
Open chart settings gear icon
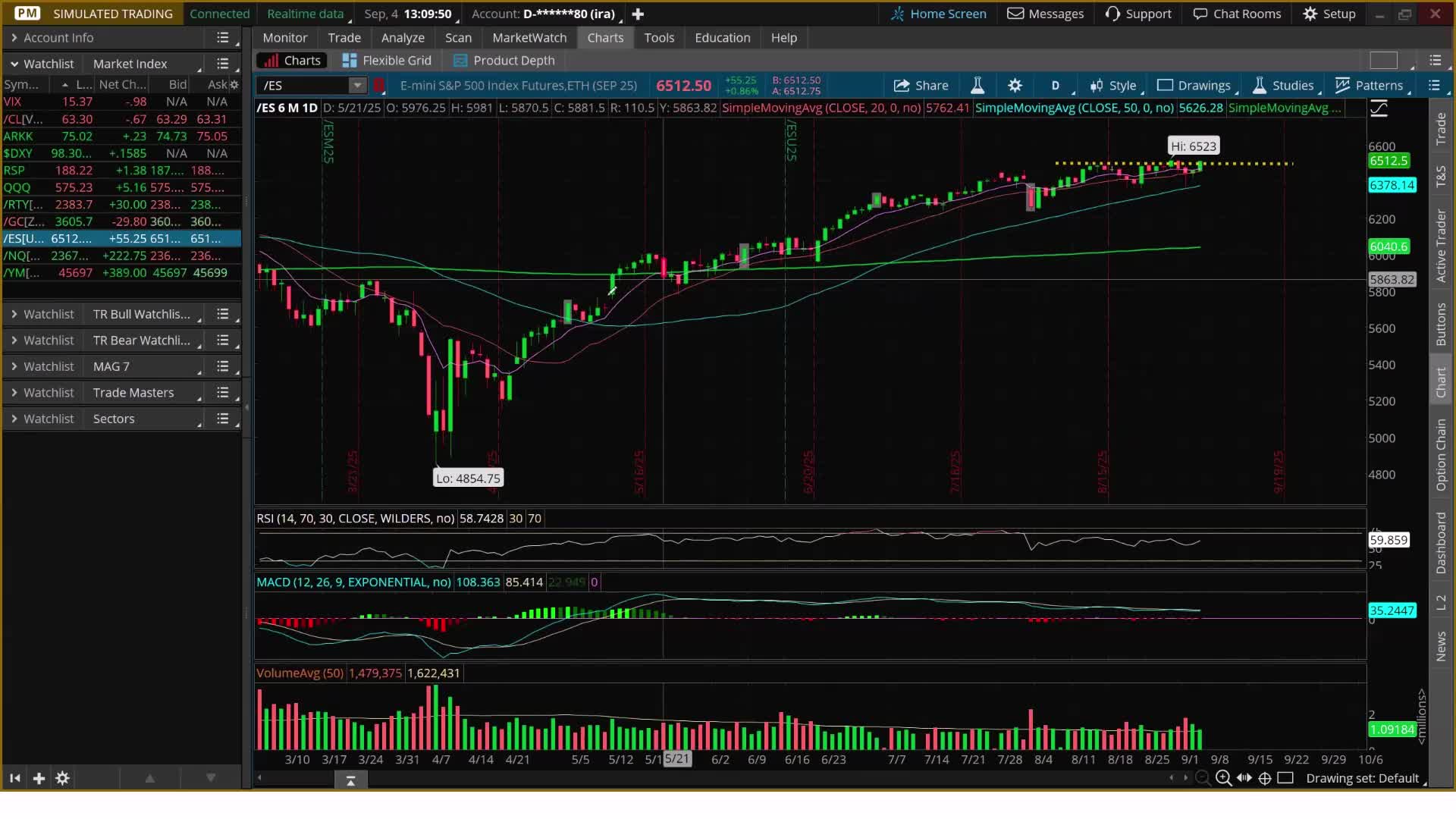coord(1015,85)
